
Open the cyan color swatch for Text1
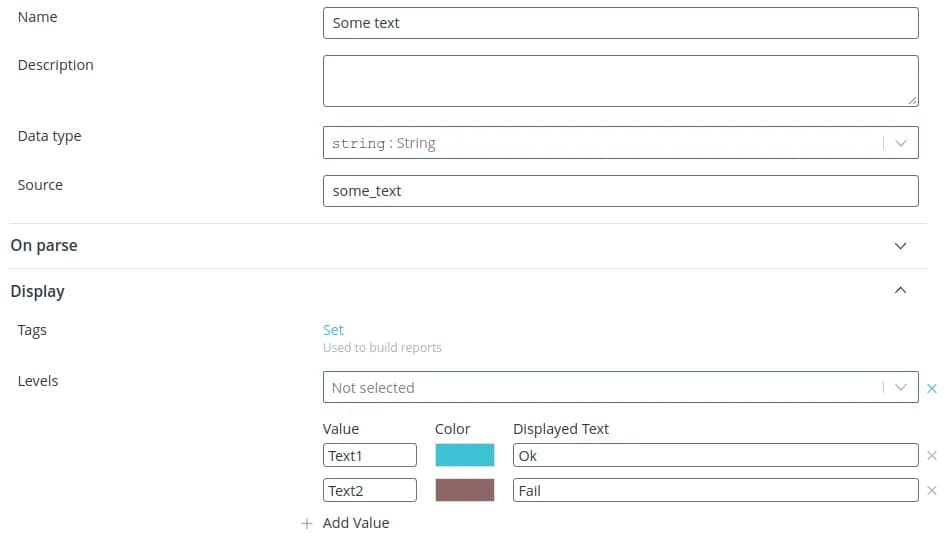tap(465, 455)
